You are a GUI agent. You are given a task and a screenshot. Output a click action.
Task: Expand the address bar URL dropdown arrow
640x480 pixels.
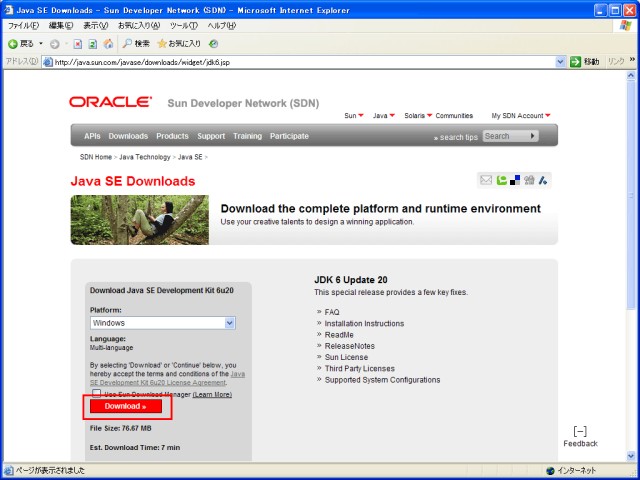(560, 62)
